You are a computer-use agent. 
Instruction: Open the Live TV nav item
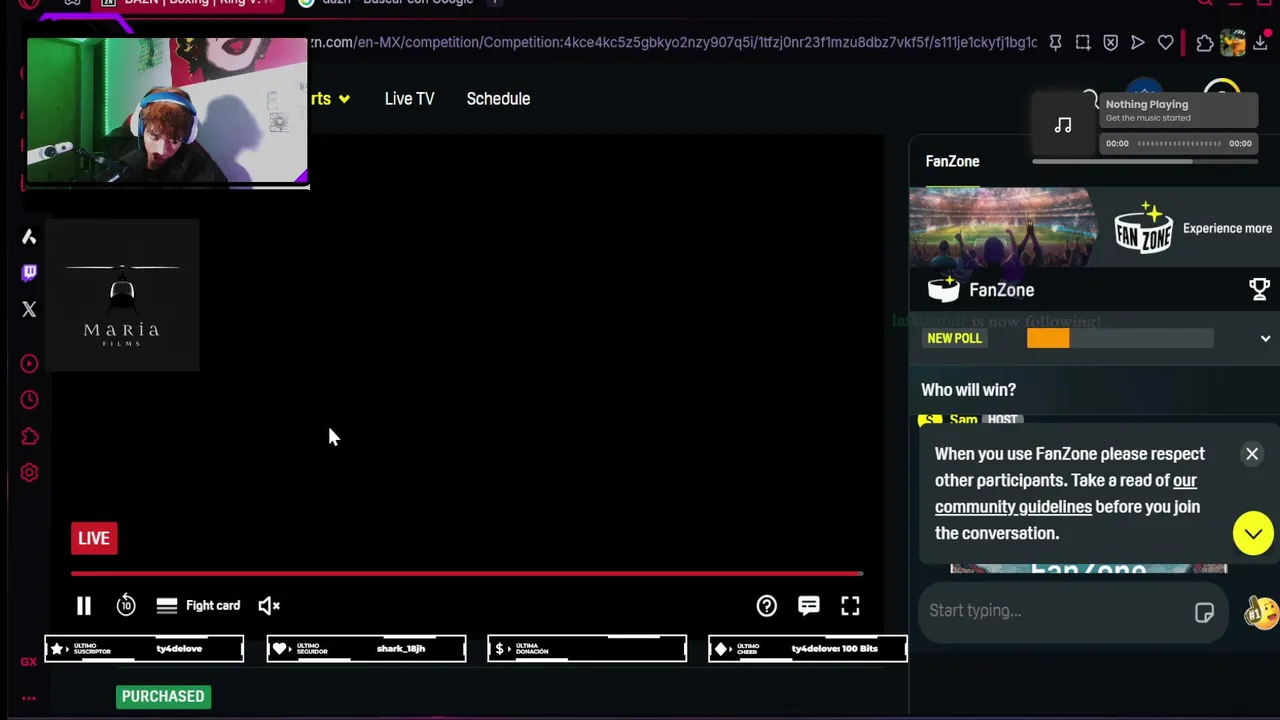click(x=409, y=99)
